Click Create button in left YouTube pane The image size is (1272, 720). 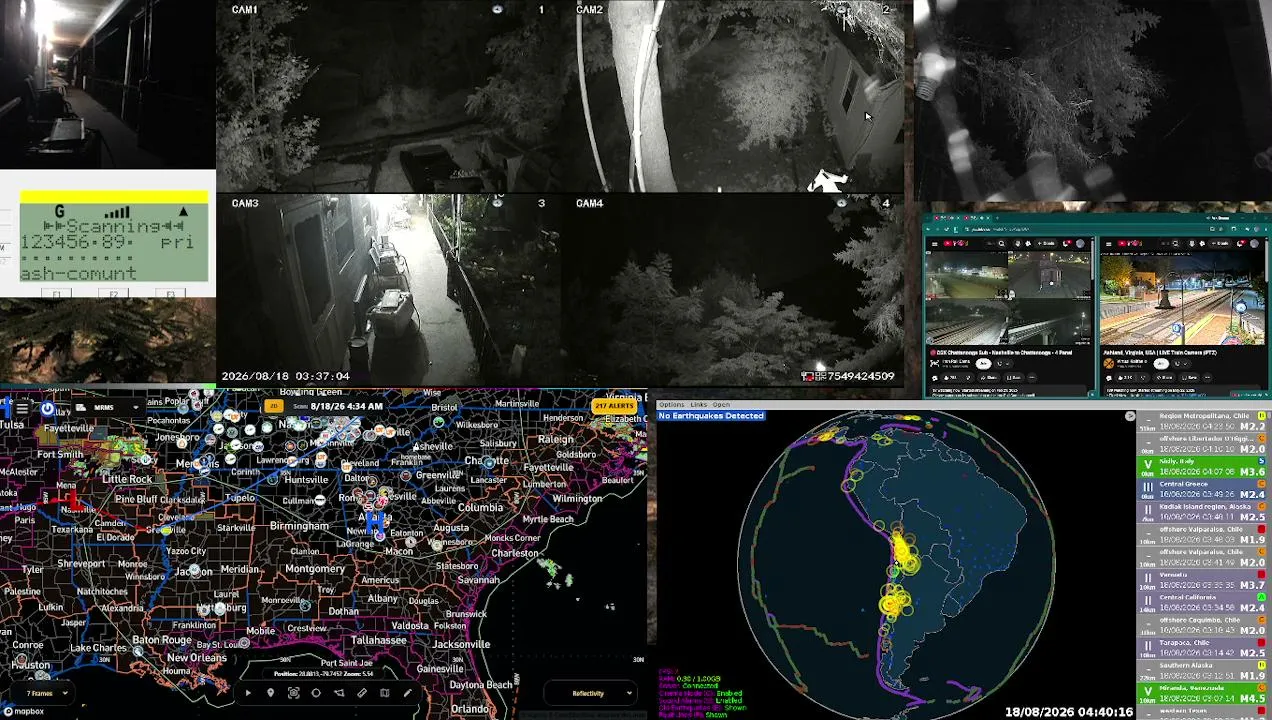(1046, 244)
